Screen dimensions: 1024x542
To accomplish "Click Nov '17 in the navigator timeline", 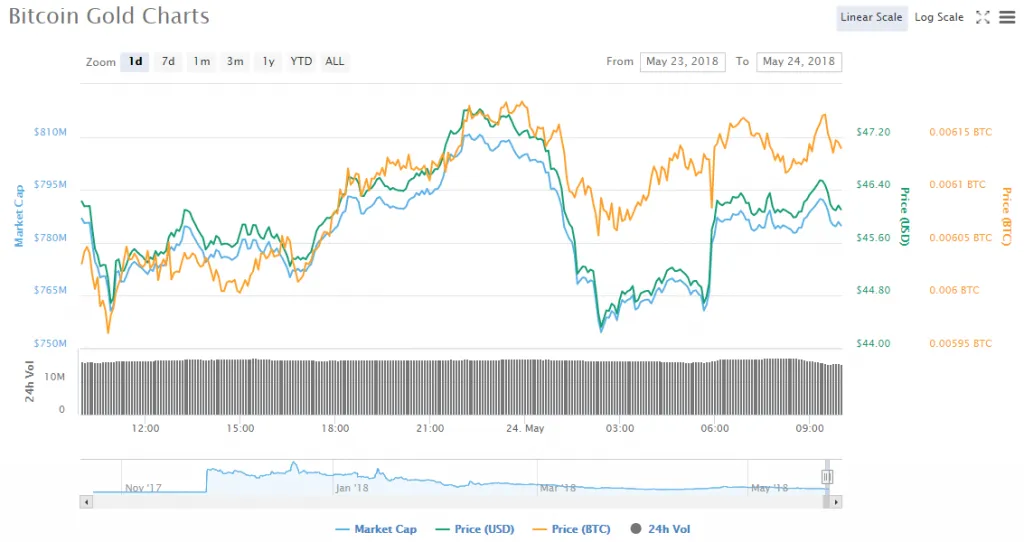I will click(x=143, y=488).
